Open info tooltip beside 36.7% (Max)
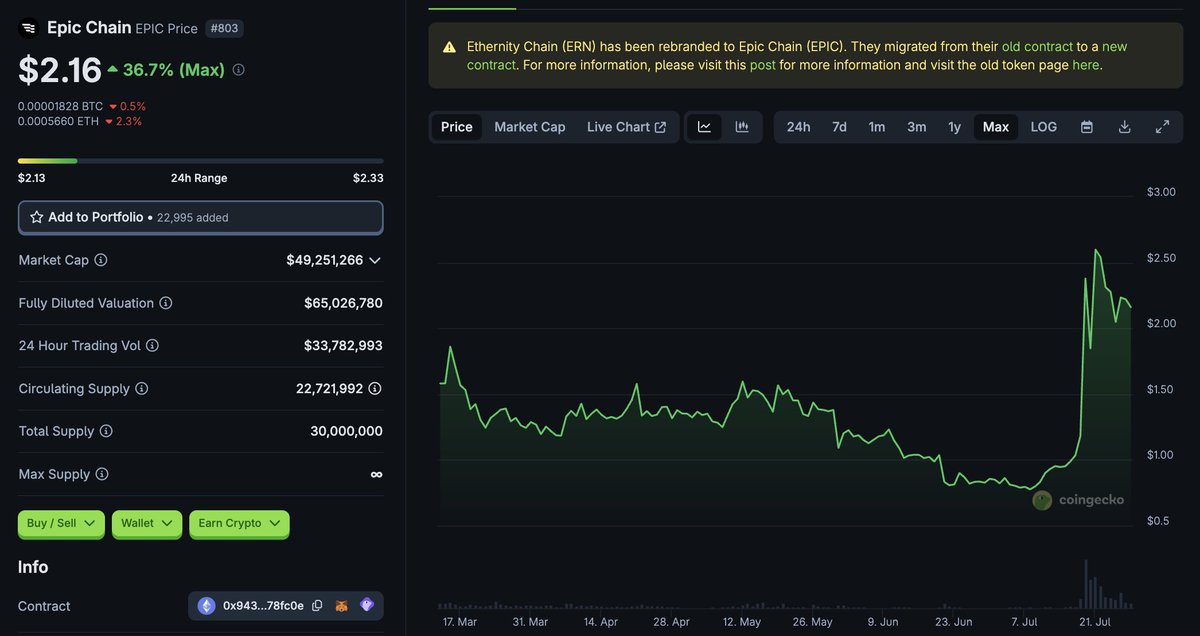This screenshot has height=636, width=1200. click(238, 70)
